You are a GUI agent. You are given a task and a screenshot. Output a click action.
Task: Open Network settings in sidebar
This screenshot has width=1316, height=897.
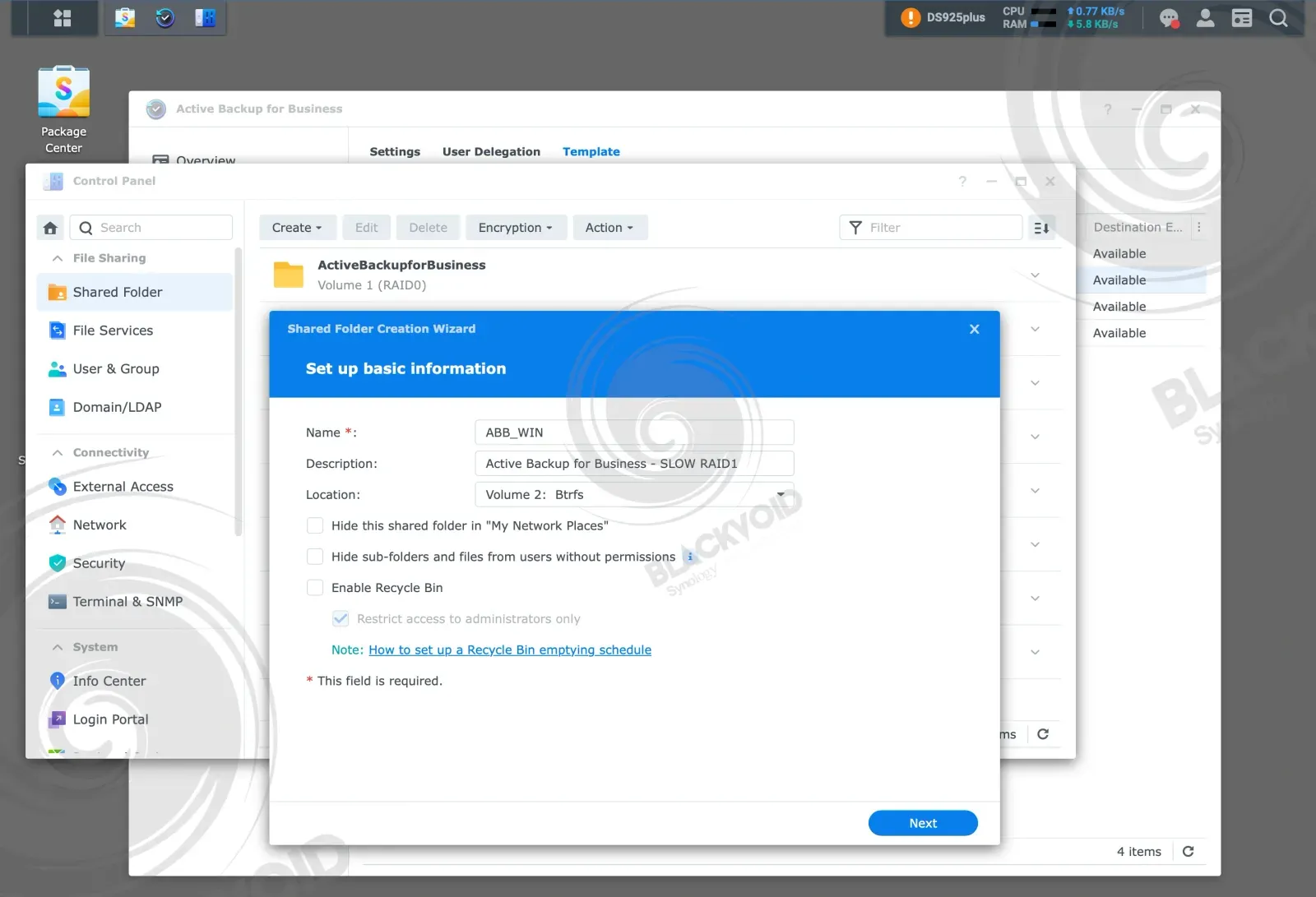pos(135,525)
